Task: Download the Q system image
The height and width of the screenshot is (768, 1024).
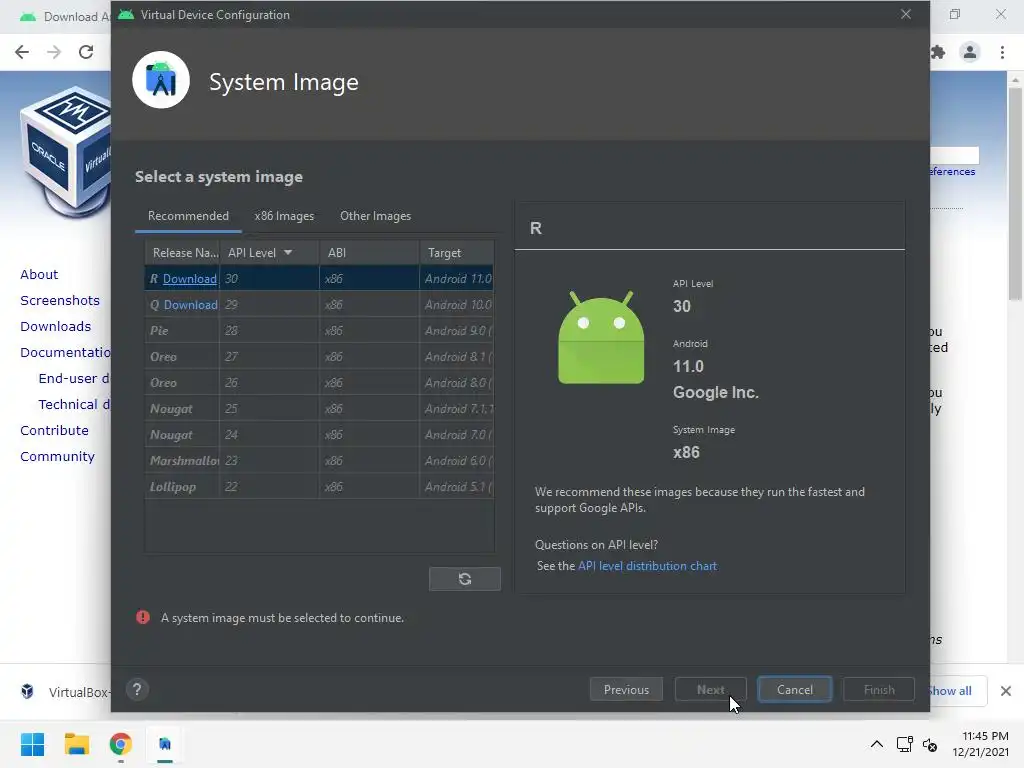Action: (x=190, y=305)
